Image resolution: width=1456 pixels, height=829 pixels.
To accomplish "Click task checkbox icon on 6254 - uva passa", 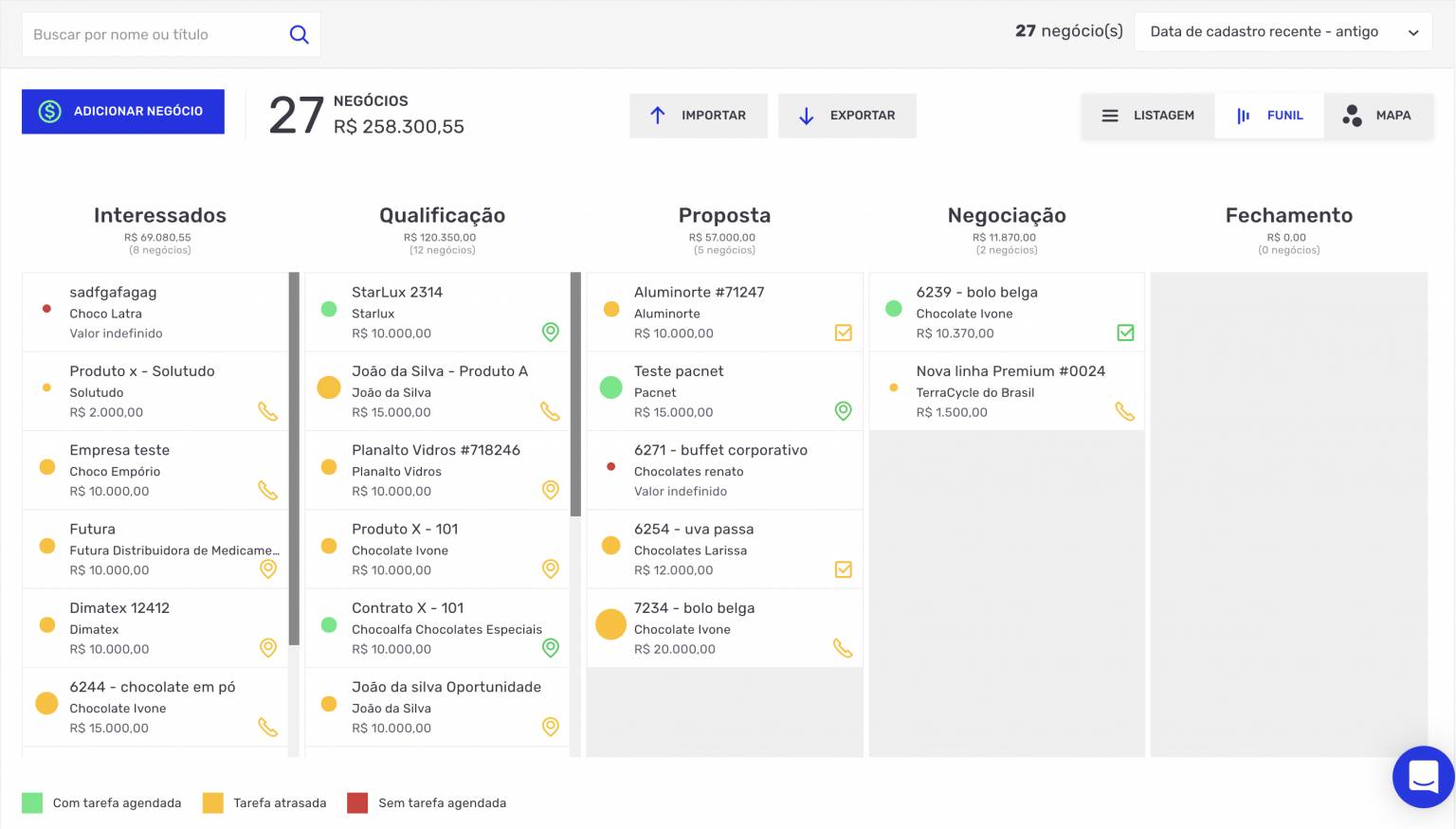I will (x=843, y=569).
